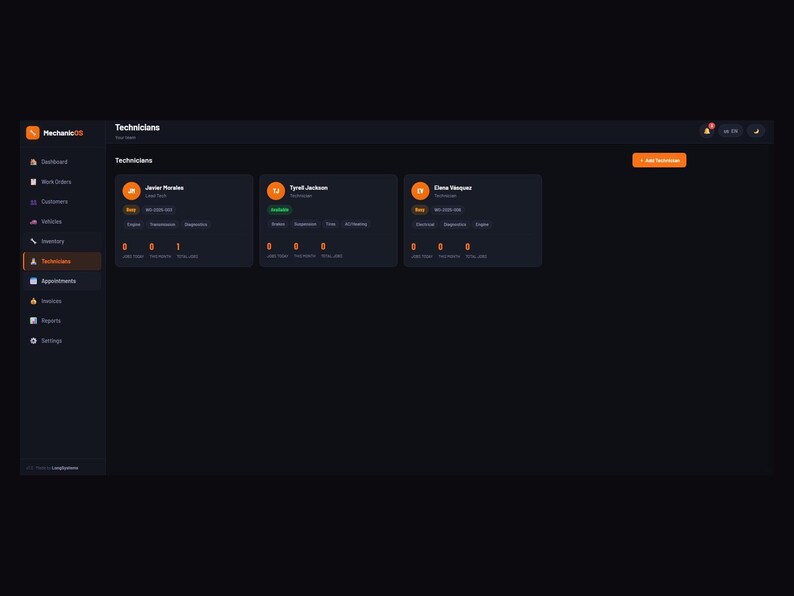Click the Brakes skill tag
The height and width of the screenshot is (596, 794).
pyautogui.click(x=278, y=224)
